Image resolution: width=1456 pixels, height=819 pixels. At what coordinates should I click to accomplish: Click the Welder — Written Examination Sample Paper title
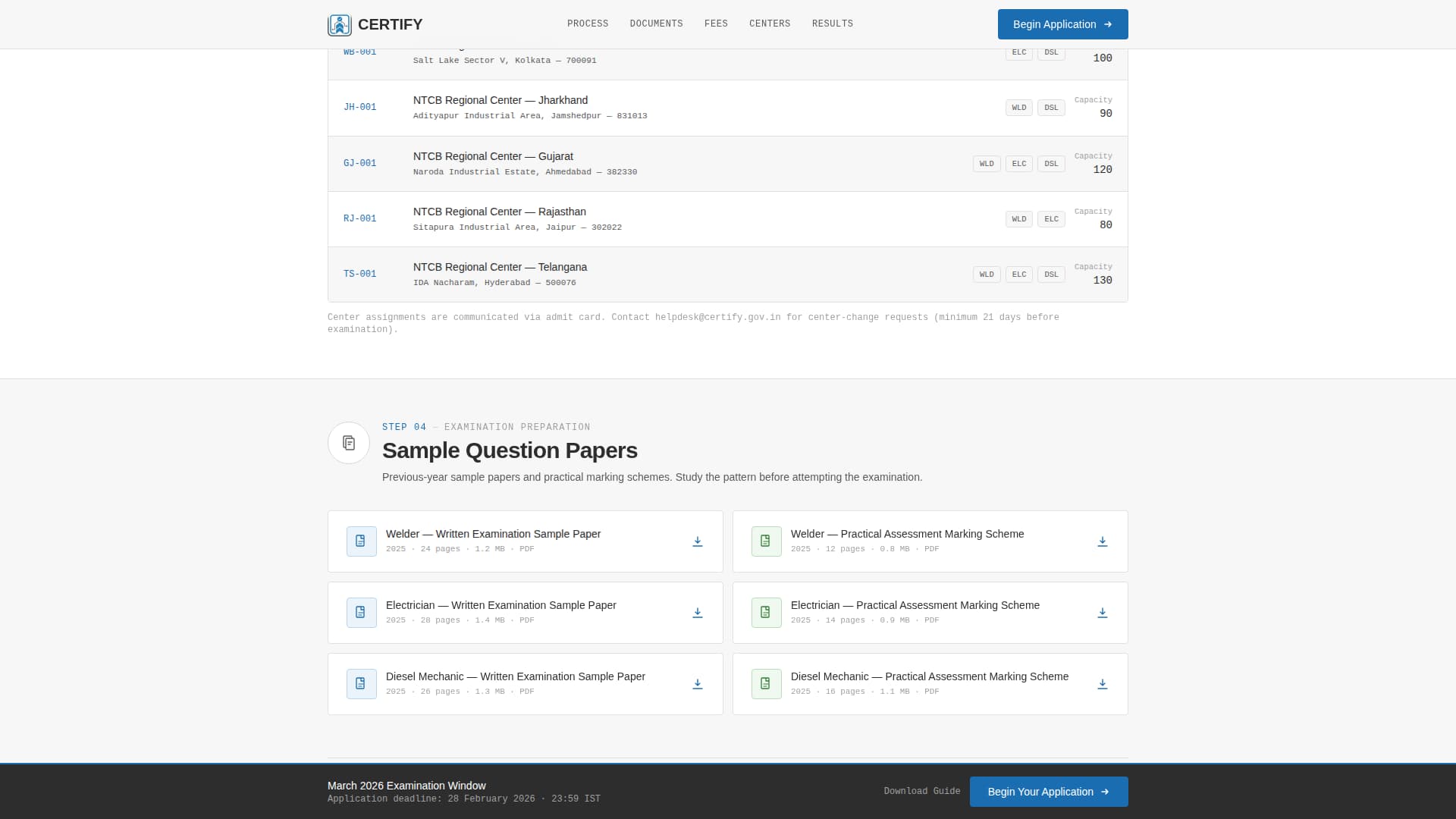pos(493,534)
